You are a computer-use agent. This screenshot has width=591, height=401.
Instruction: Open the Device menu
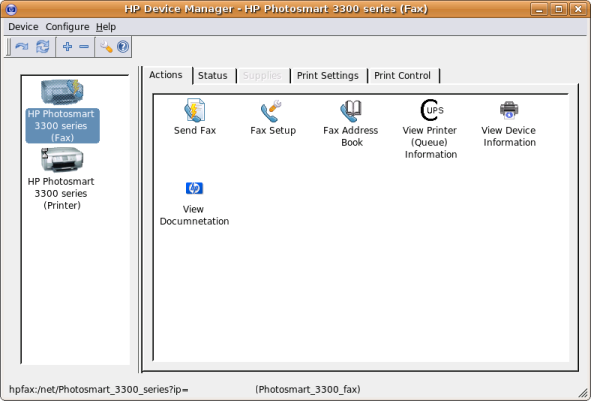(23, 27)
